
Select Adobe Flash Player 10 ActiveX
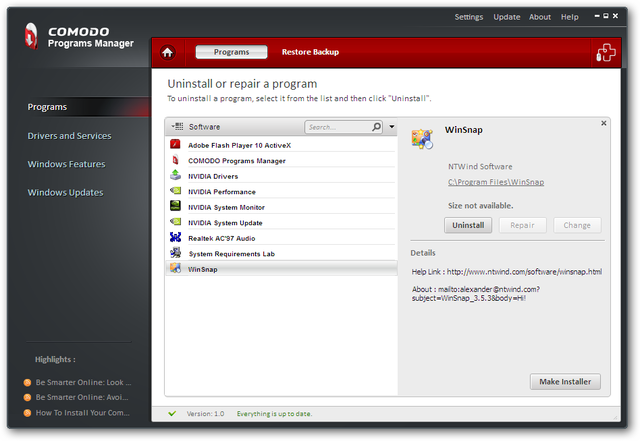click(281, 144)
